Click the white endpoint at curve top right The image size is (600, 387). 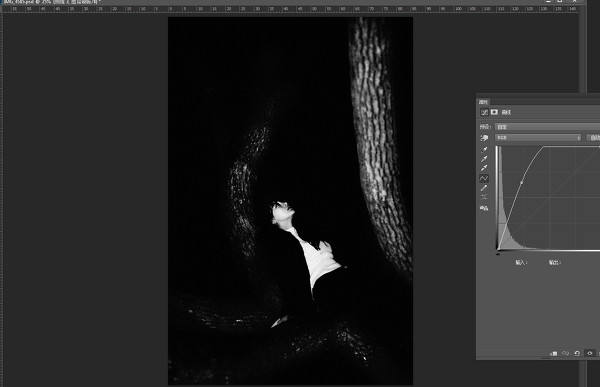(599, 147)
